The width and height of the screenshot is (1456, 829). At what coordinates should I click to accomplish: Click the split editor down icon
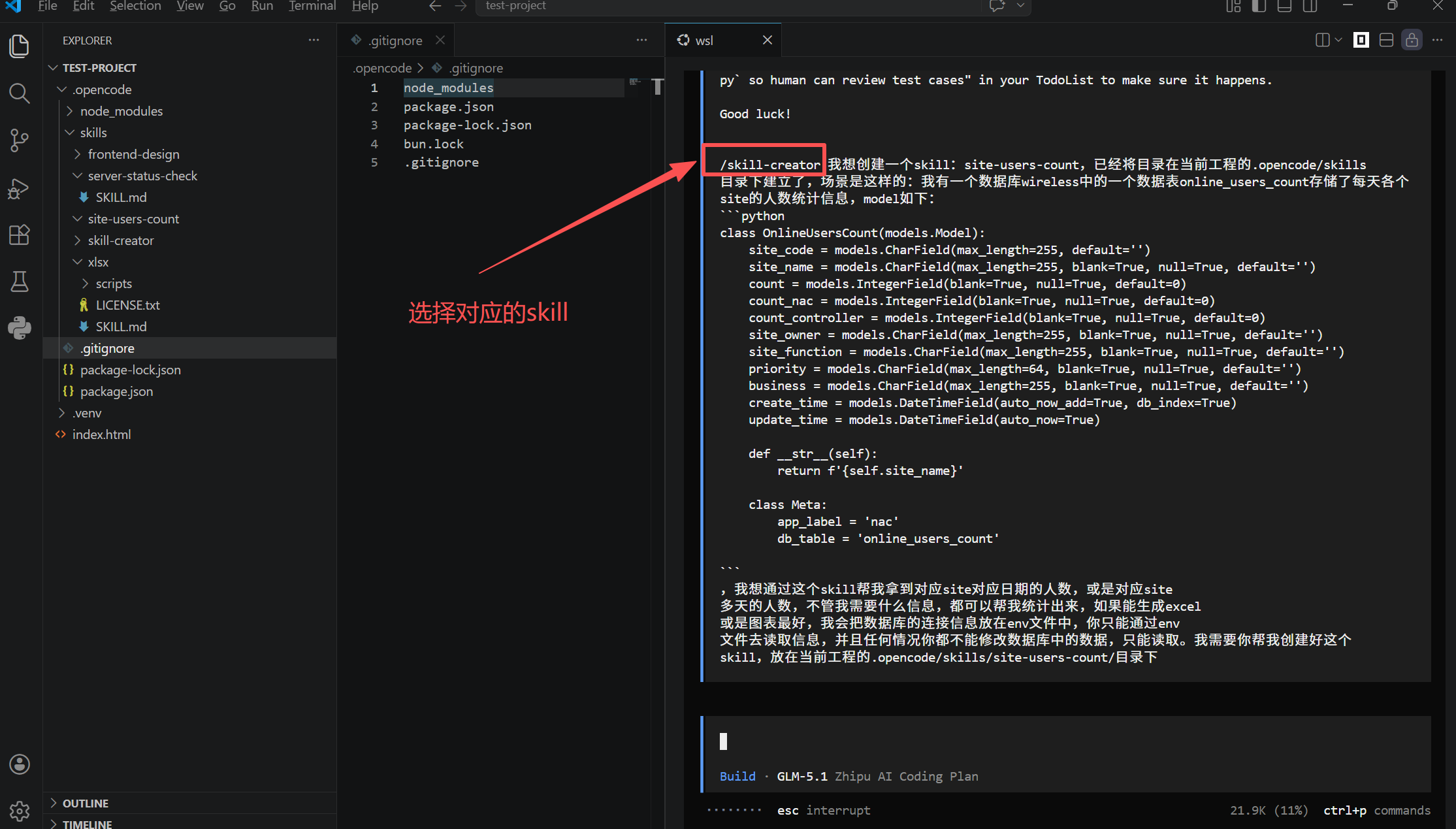(x=1387, y=41)
